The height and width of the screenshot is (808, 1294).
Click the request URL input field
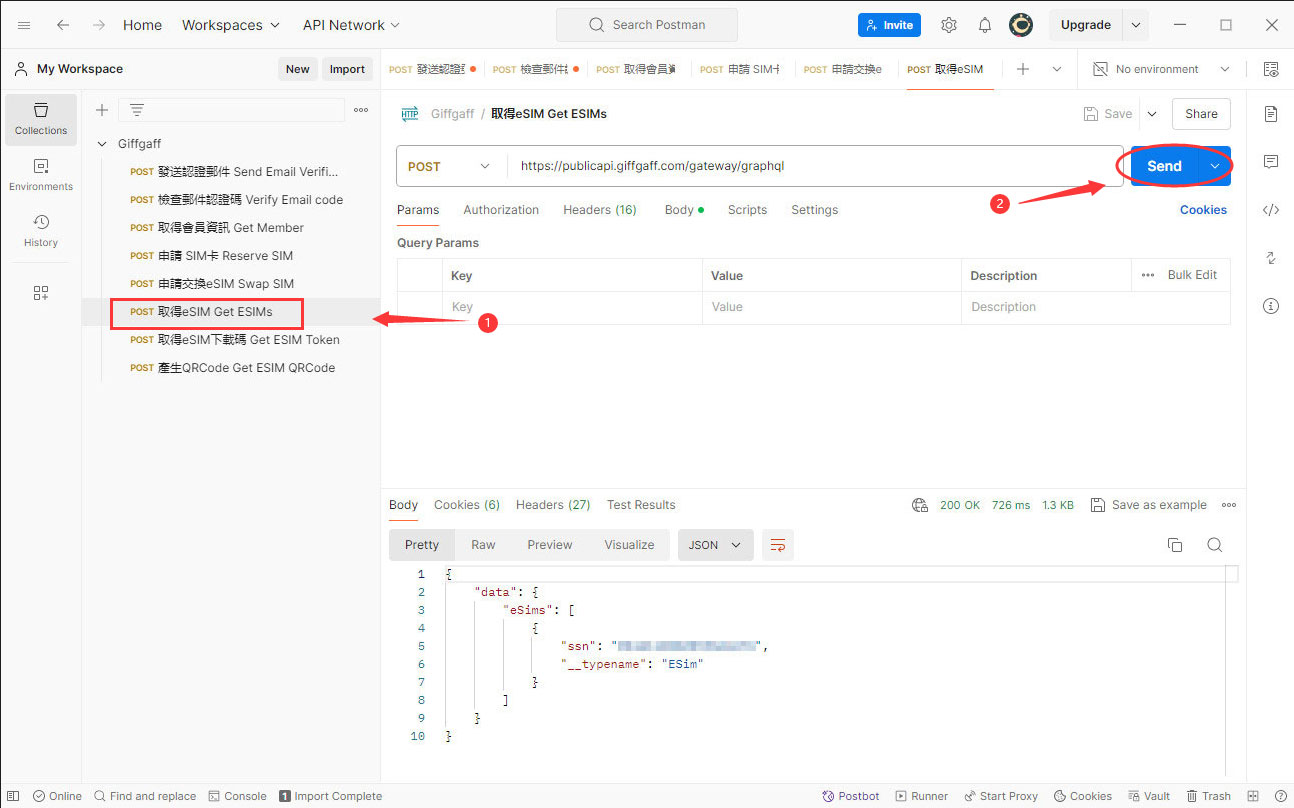pyautogui.click(x=800, y=167)
